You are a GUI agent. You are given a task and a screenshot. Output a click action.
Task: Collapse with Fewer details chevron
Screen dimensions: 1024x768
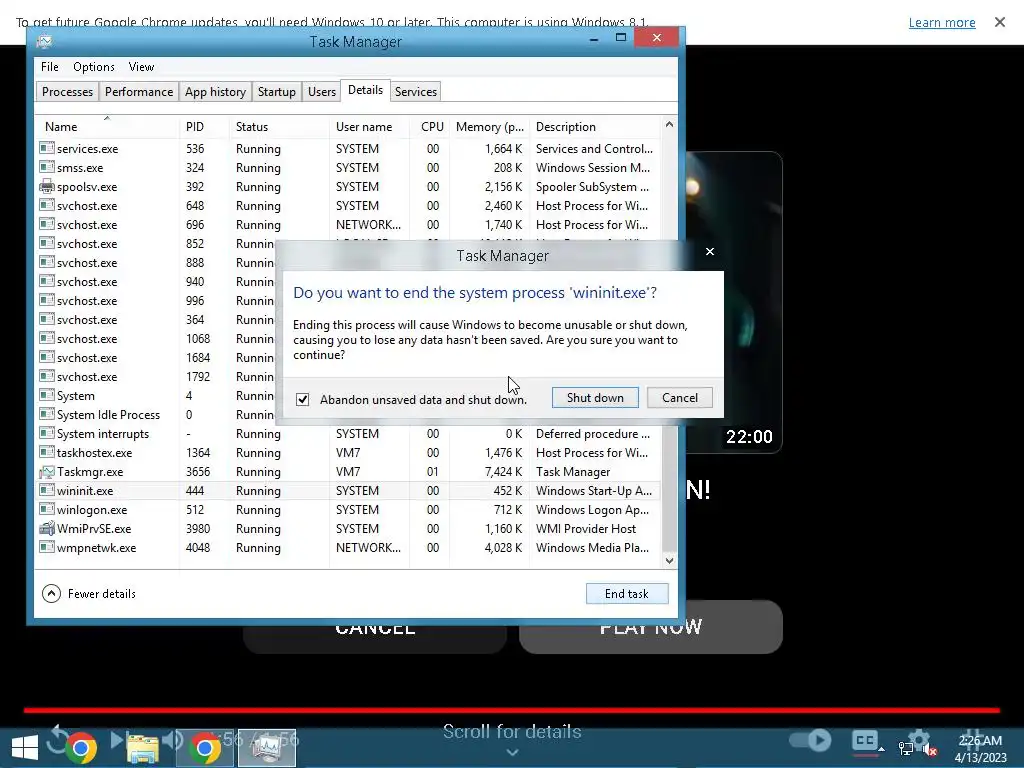(52, 594)
